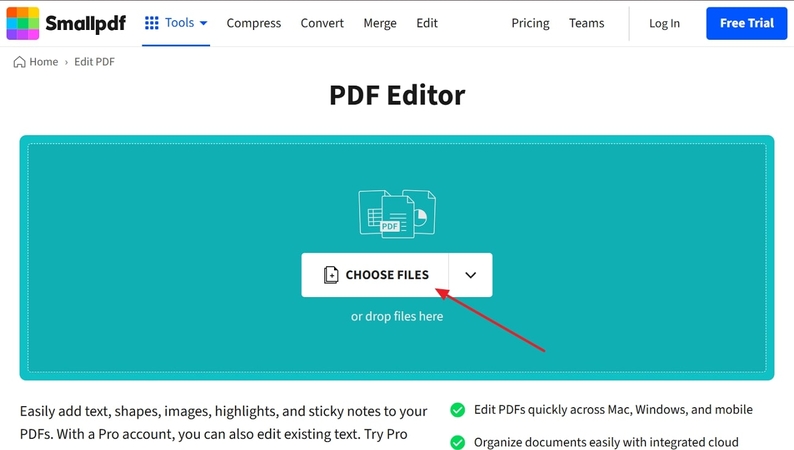The height and width of the screenshot is (450, 794).
Task: Click the green check beside 'Organize documents easily'
Action: click(458, 442)
